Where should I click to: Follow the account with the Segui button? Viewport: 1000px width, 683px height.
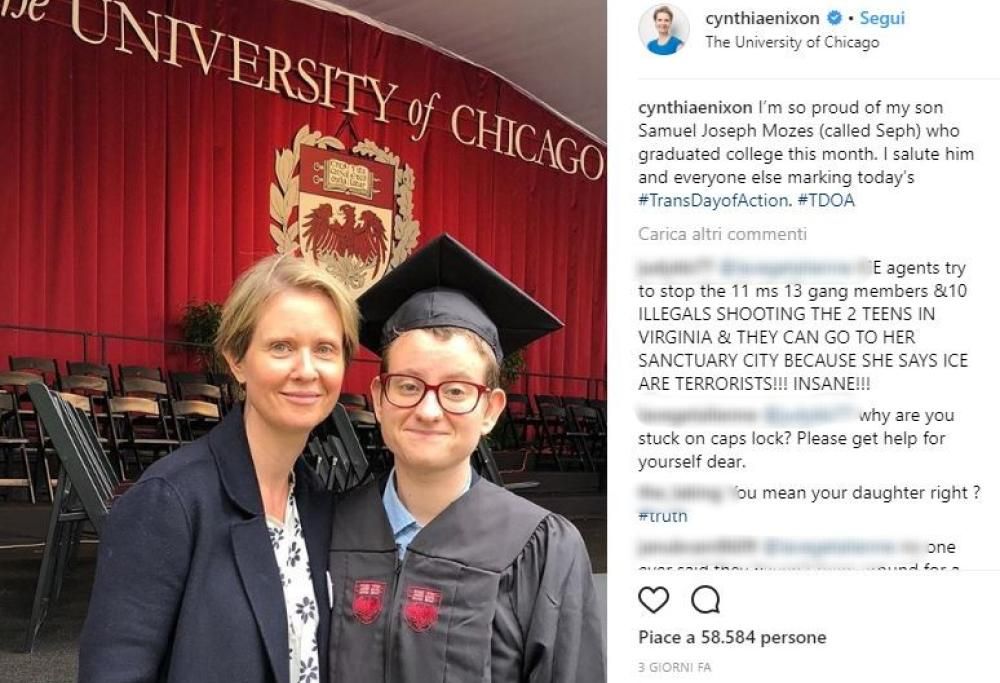[882, 18]
